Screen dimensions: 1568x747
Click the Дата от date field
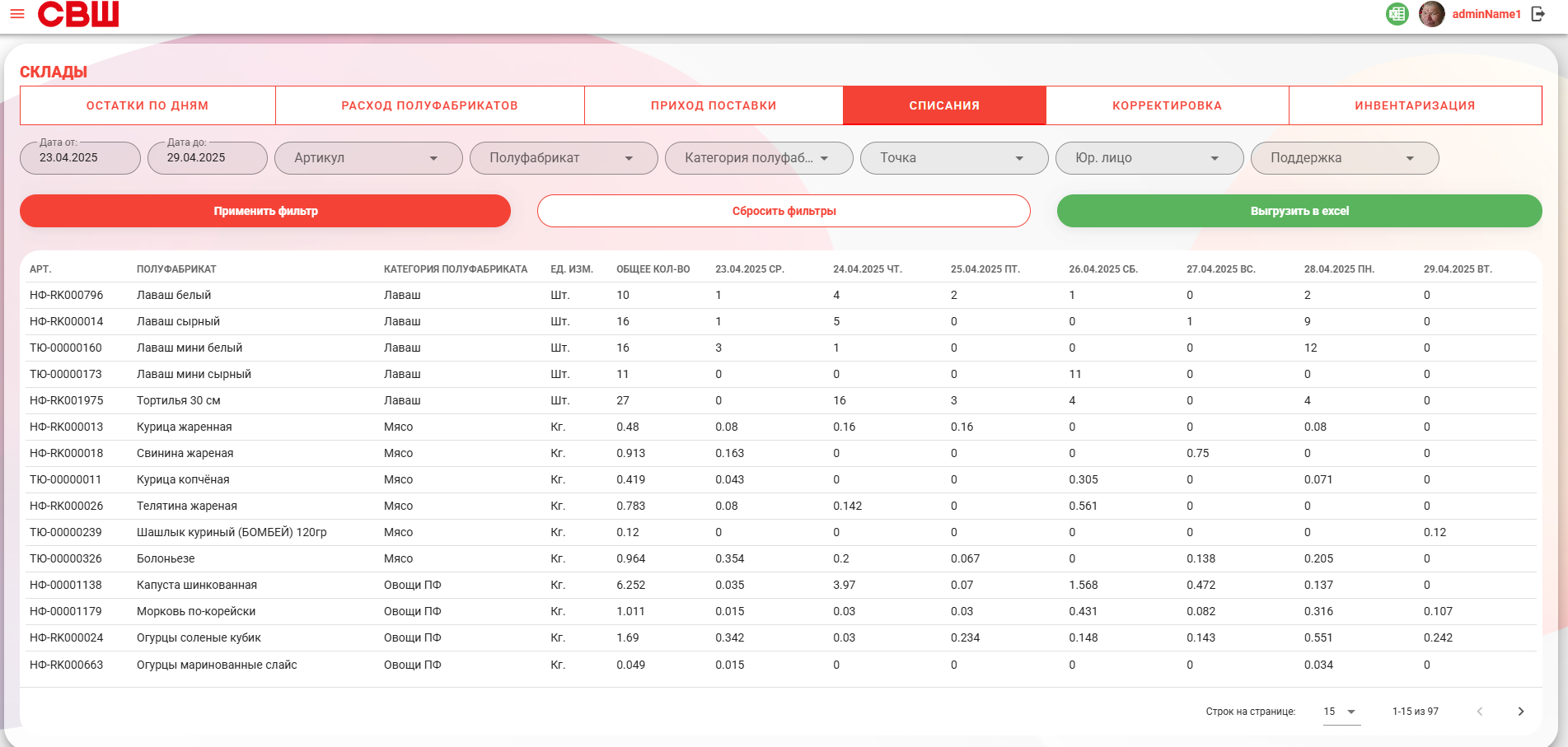click(x=80, y=158)
